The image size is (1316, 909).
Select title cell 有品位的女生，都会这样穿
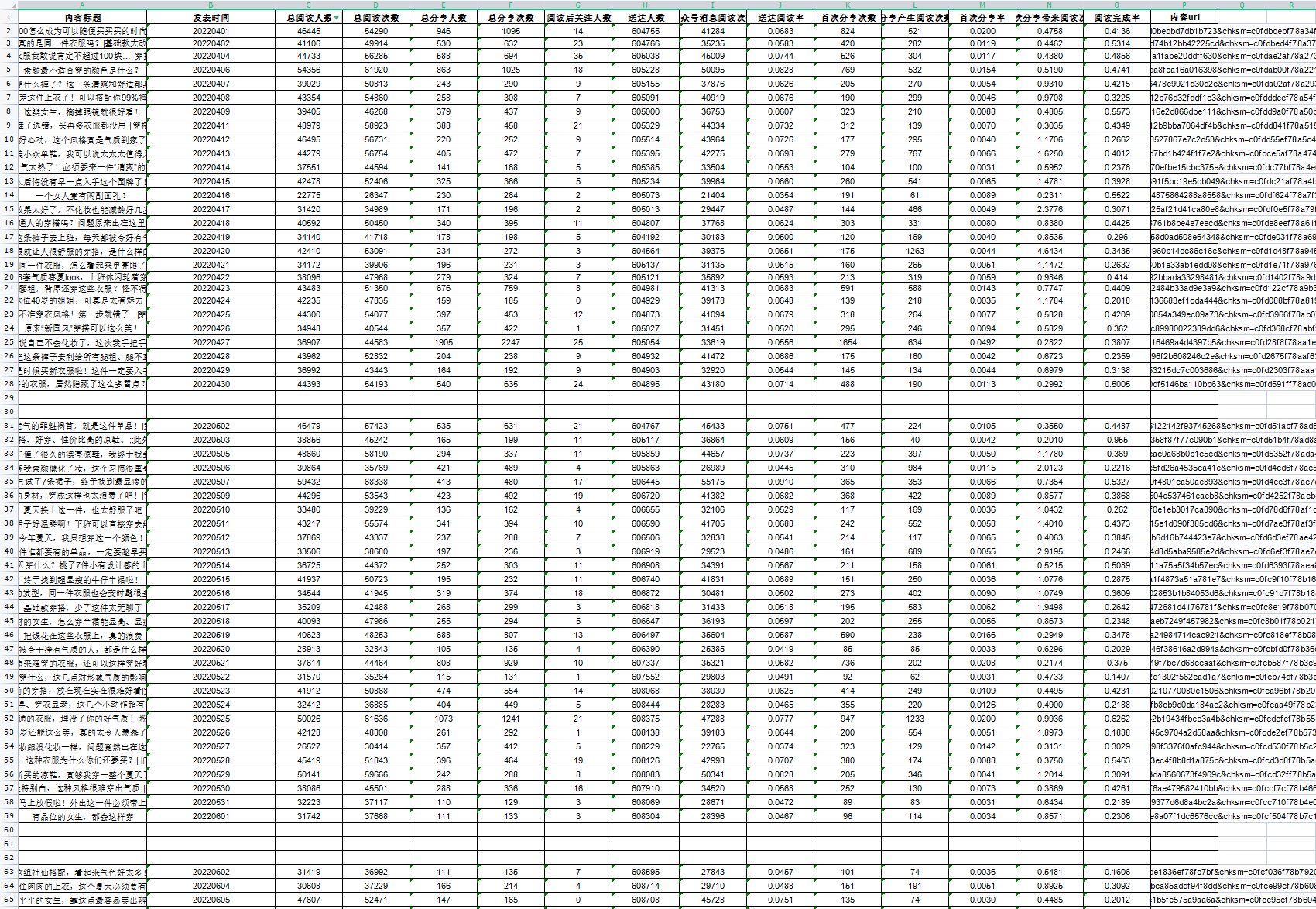click(x=82, y=816)
